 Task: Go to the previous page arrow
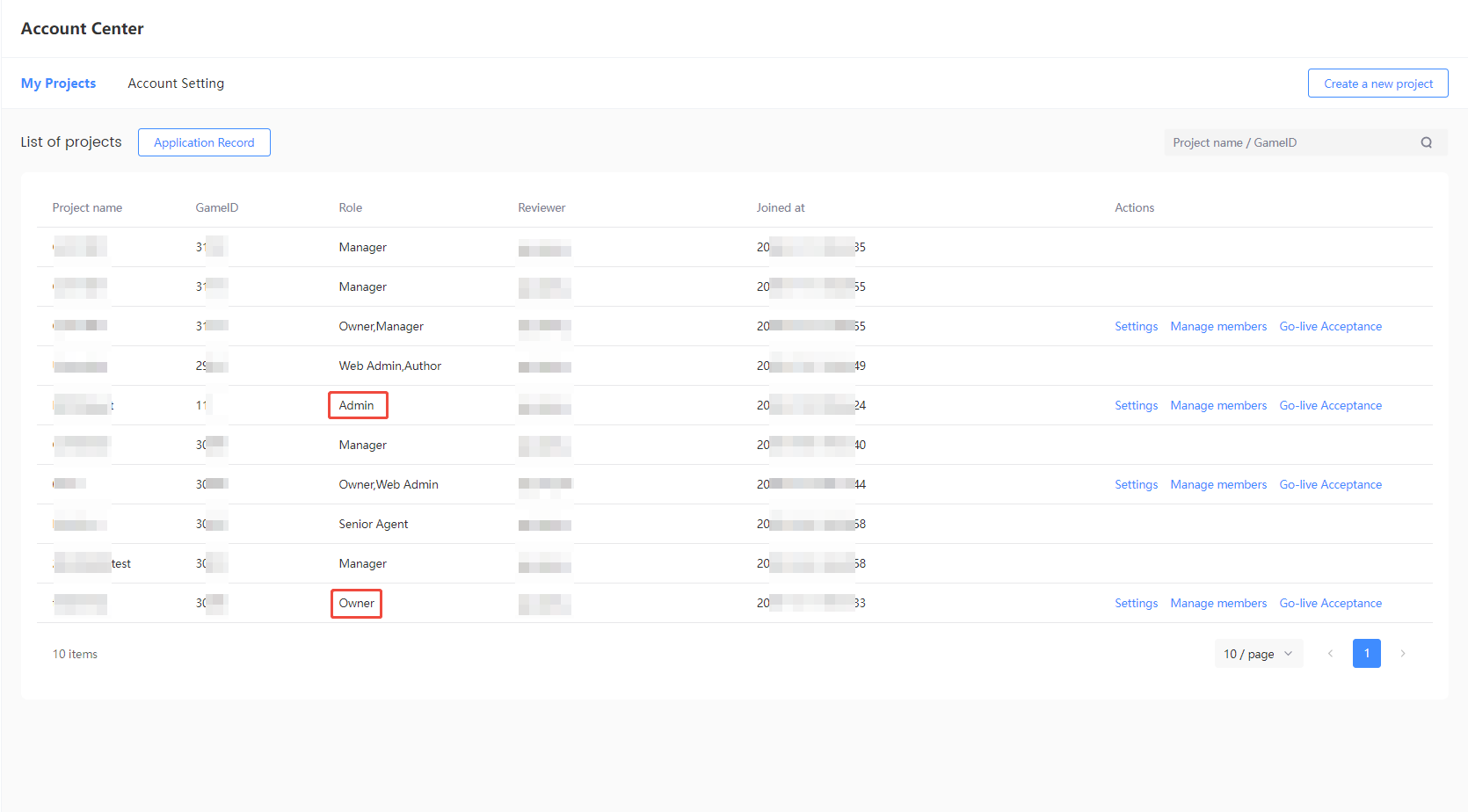click(1330, 654)
